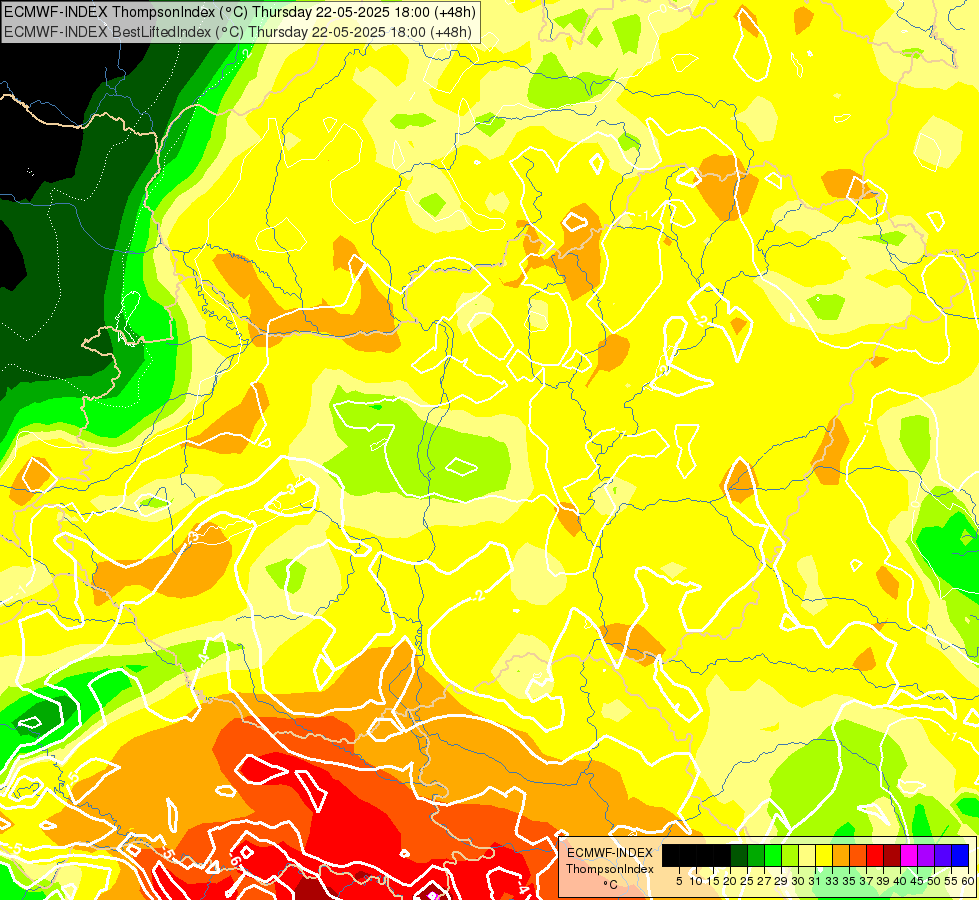Click the legend value label 15

(714, 881)
